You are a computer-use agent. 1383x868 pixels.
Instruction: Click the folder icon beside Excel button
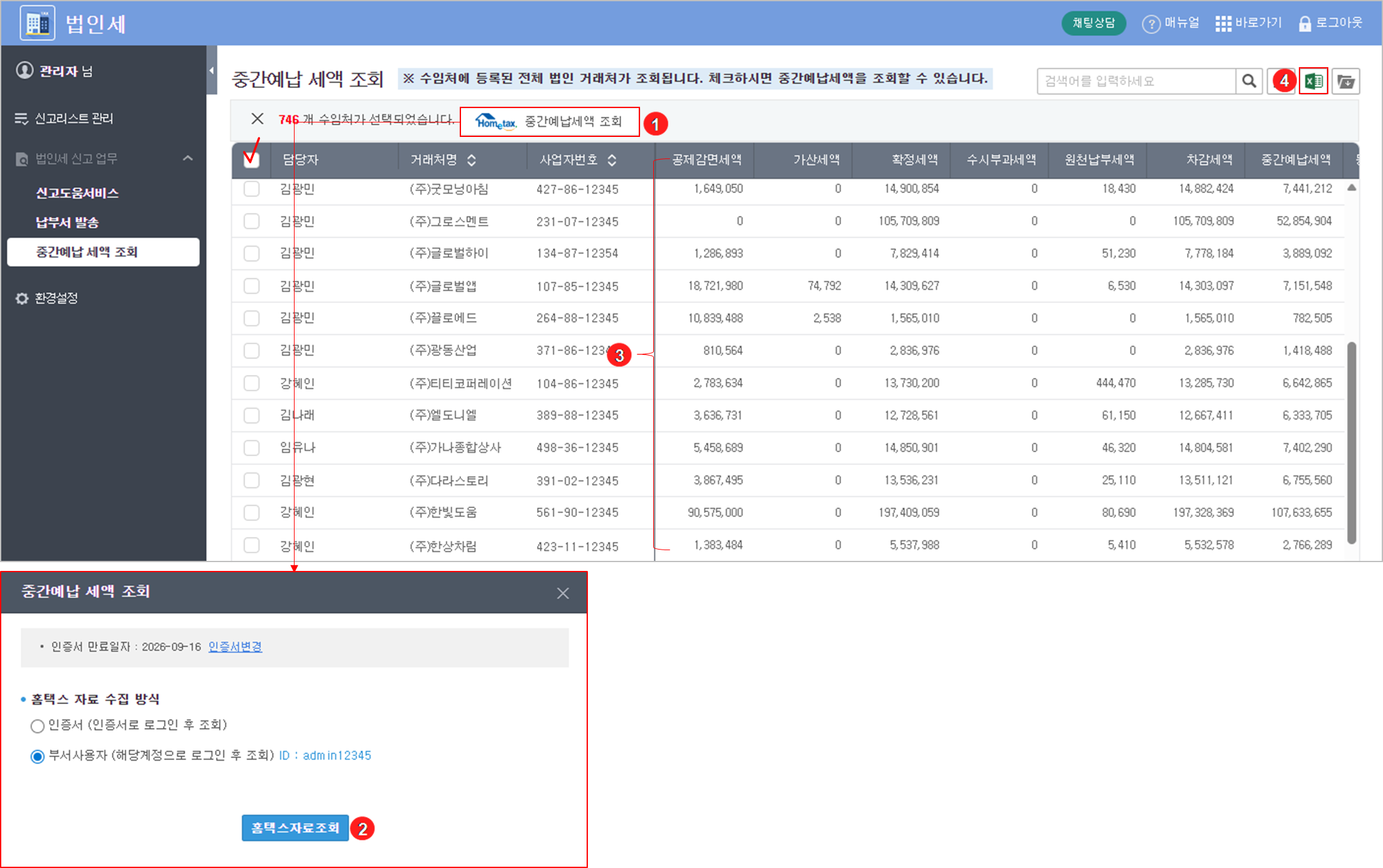[x=1345, y=81]
